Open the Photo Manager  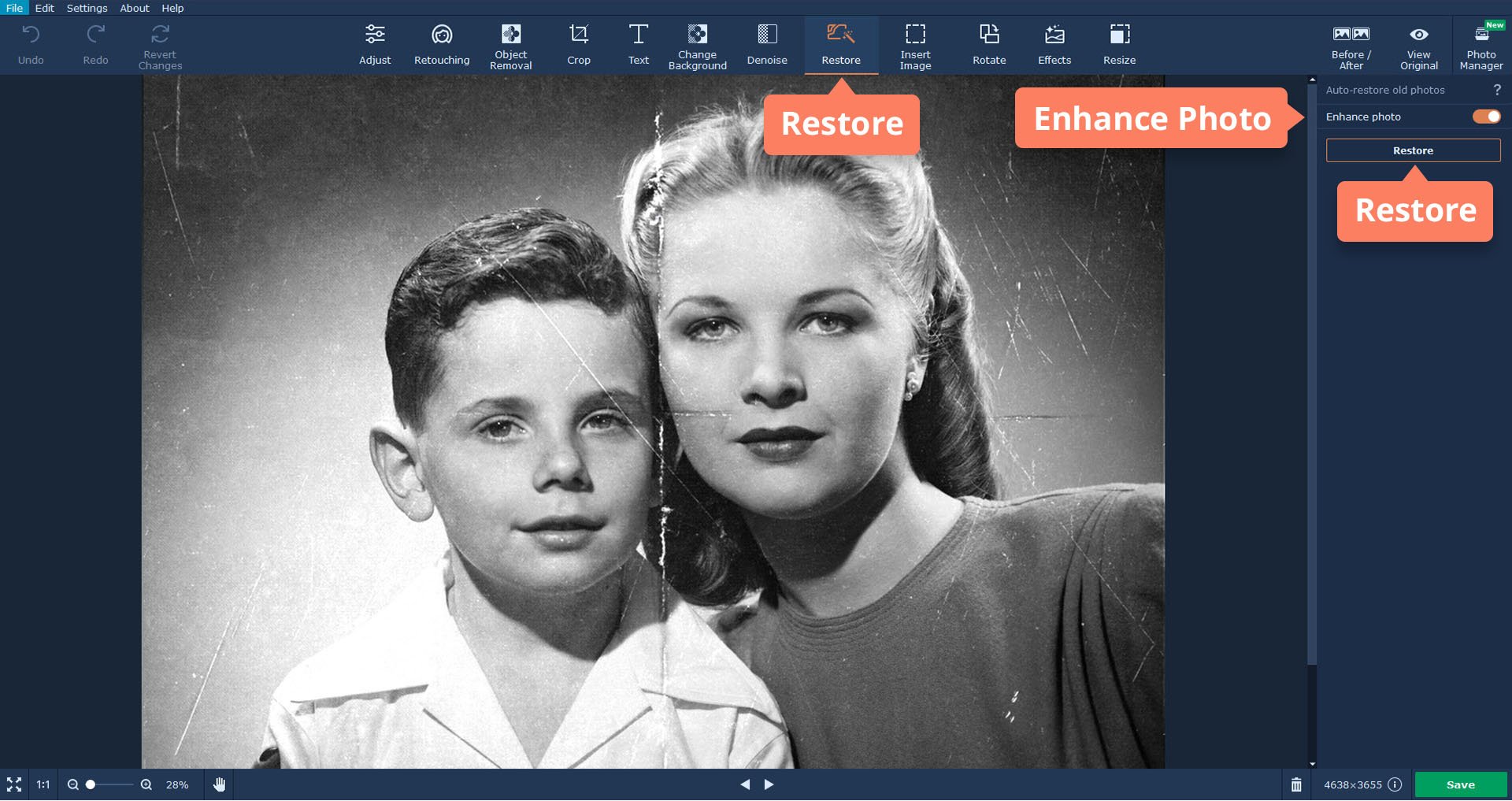pos(1481,46)
